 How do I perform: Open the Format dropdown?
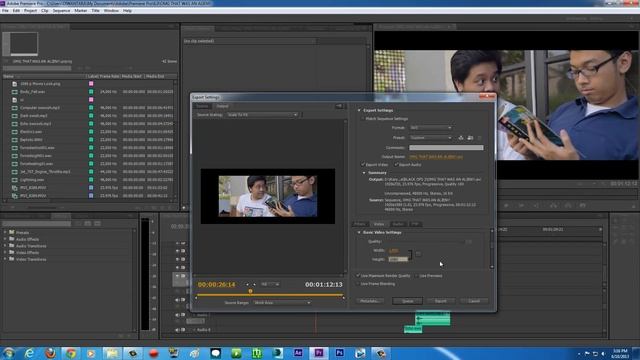point(431,128)
